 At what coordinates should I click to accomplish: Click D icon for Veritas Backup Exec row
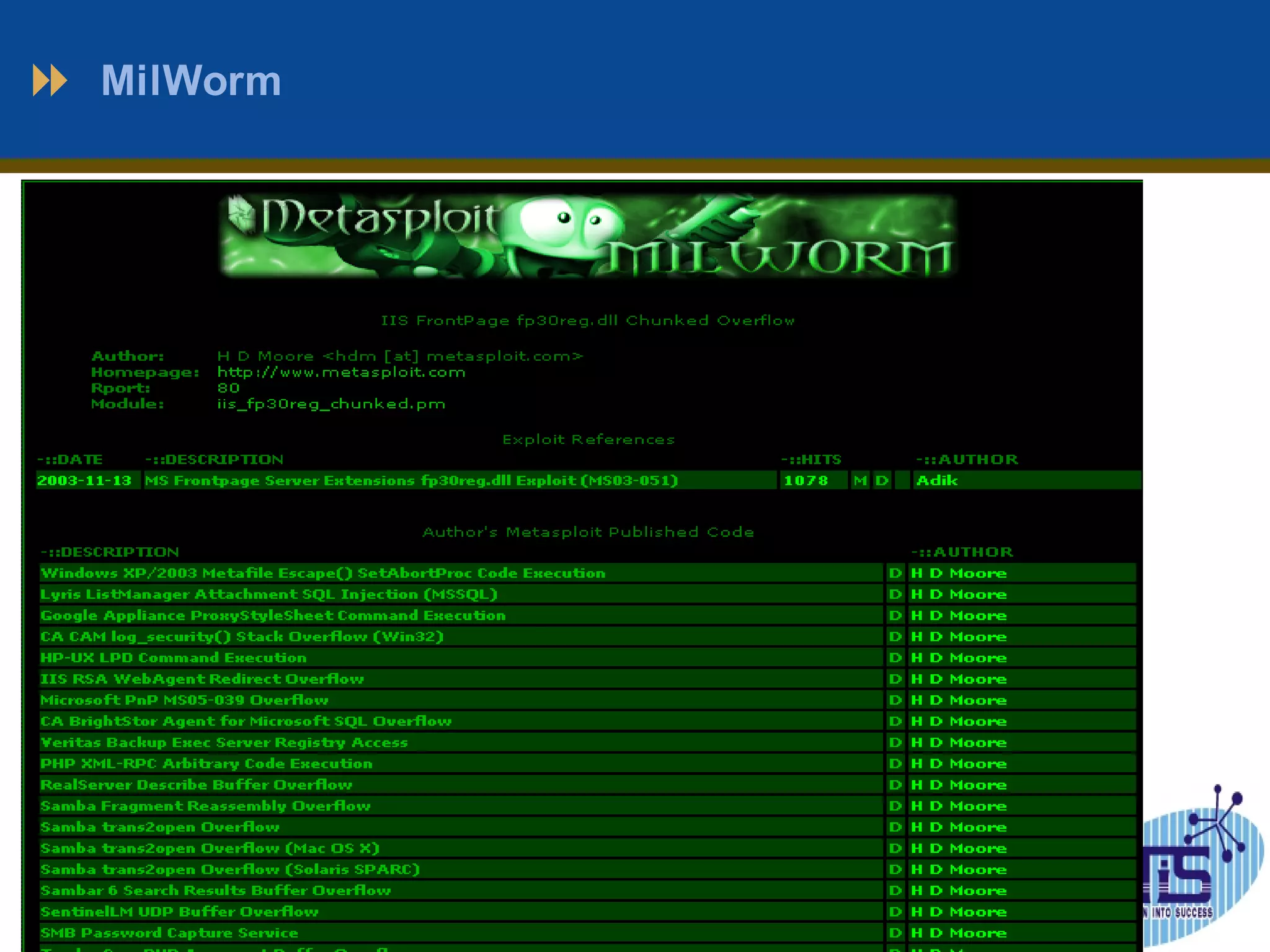(895, 743)
